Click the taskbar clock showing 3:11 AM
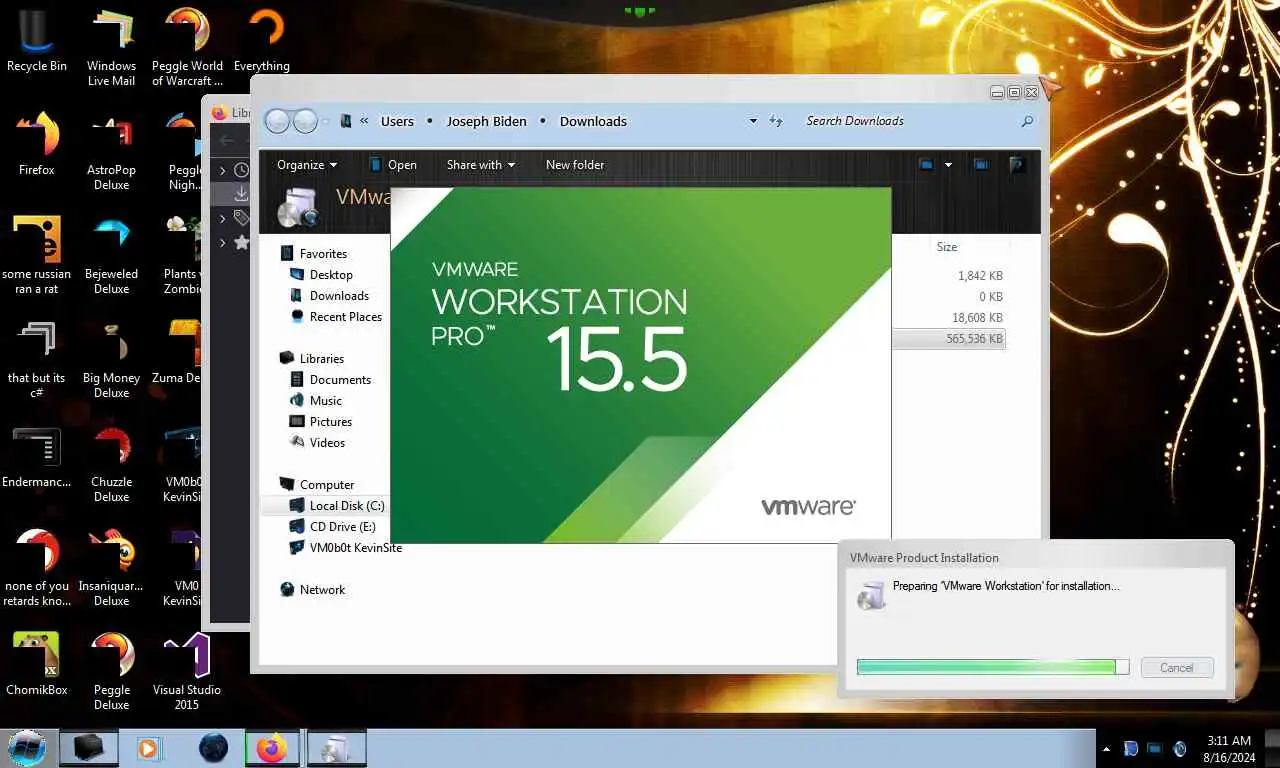The width and height of the screenshot is (1280, 768). click(x=1228, y=749)
